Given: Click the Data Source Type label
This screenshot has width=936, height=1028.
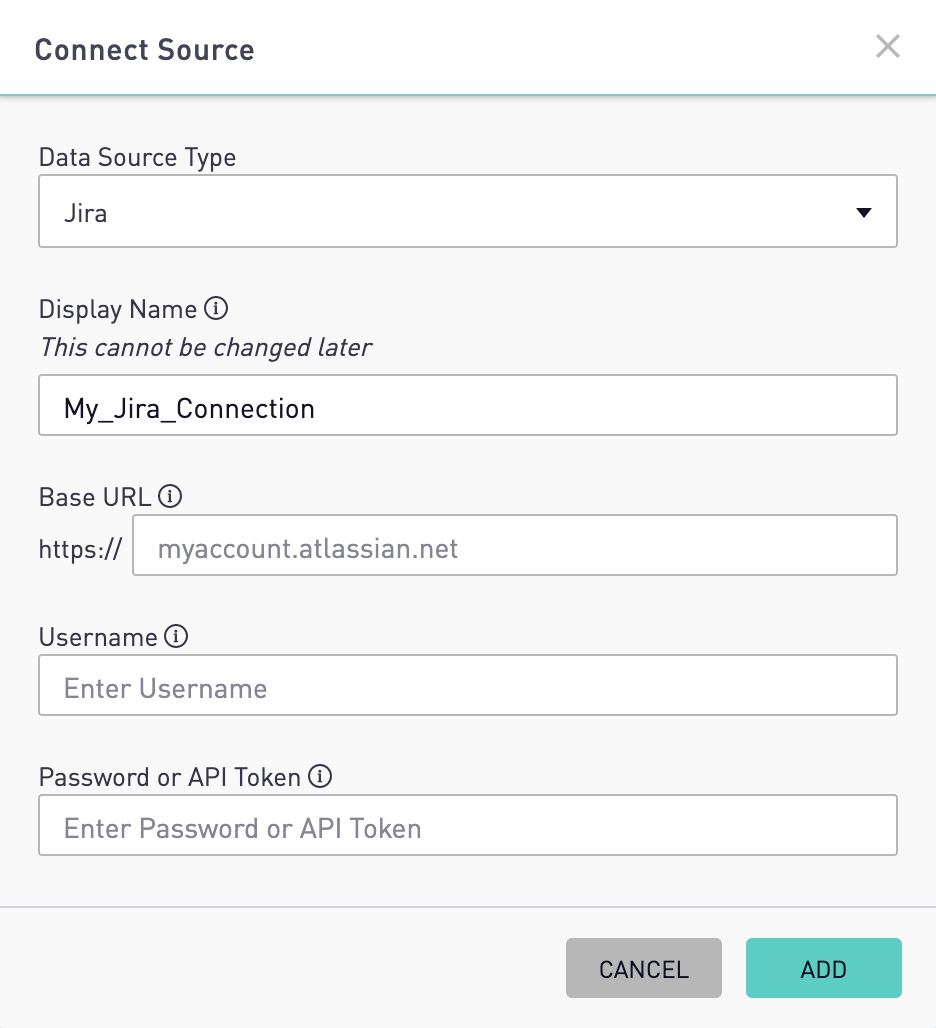Looking at the screenshot, I should click(x=137, y=157).
